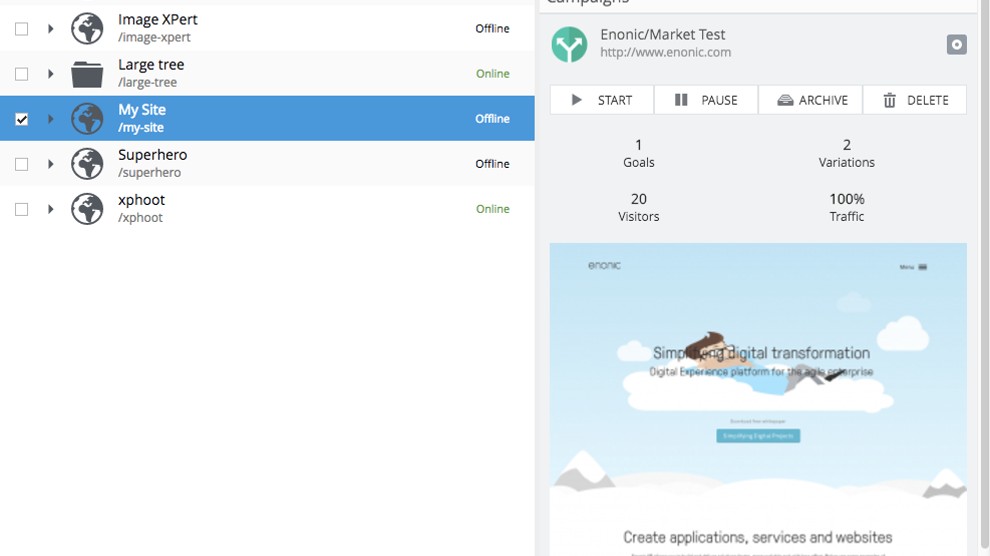990x556 pixels.
Task: Click the Superhero globe icon
Action: 87,164
